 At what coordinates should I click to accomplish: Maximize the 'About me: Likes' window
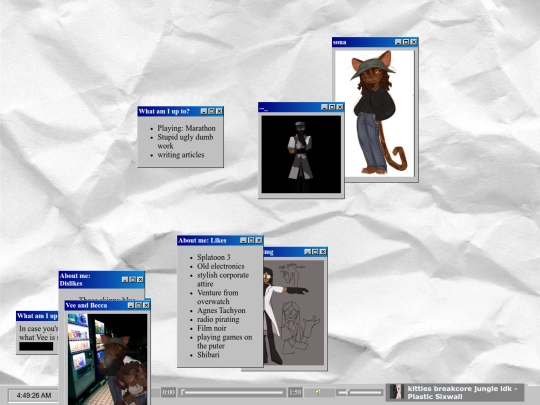pyautogui.click(x=251, y=240)
